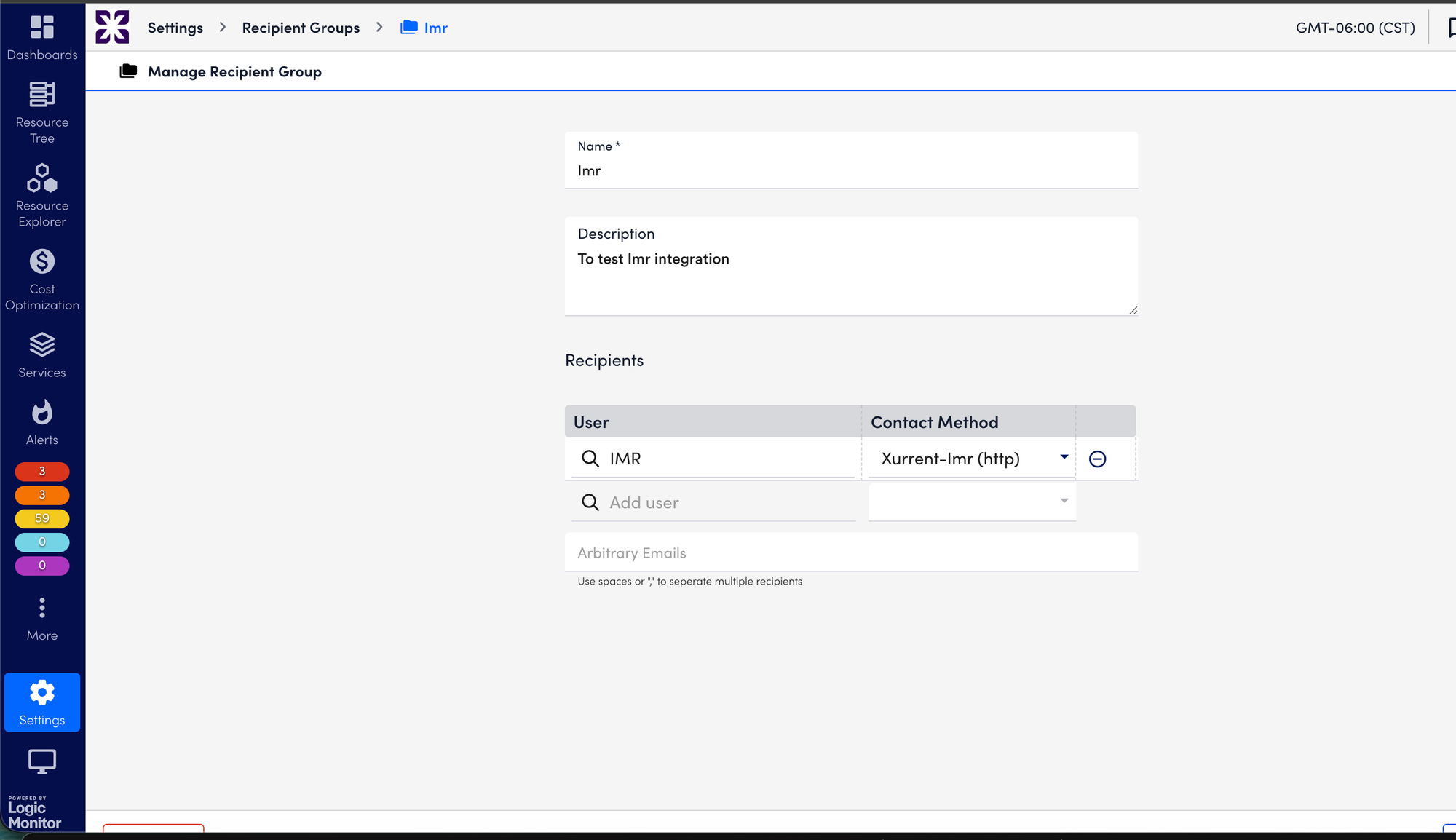The image size is (1456, 840).
Task: Click the Description text area
Action: (850, 277)
